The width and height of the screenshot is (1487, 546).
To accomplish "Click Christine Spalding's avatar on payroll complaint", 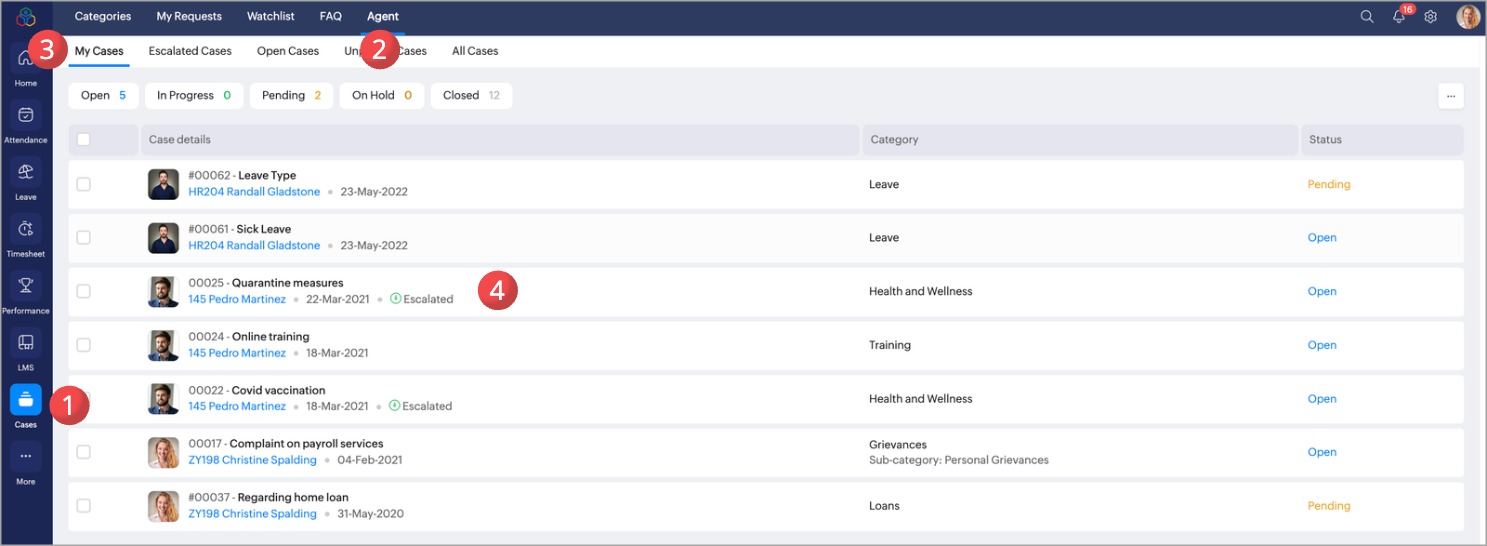I will (163, 452).
